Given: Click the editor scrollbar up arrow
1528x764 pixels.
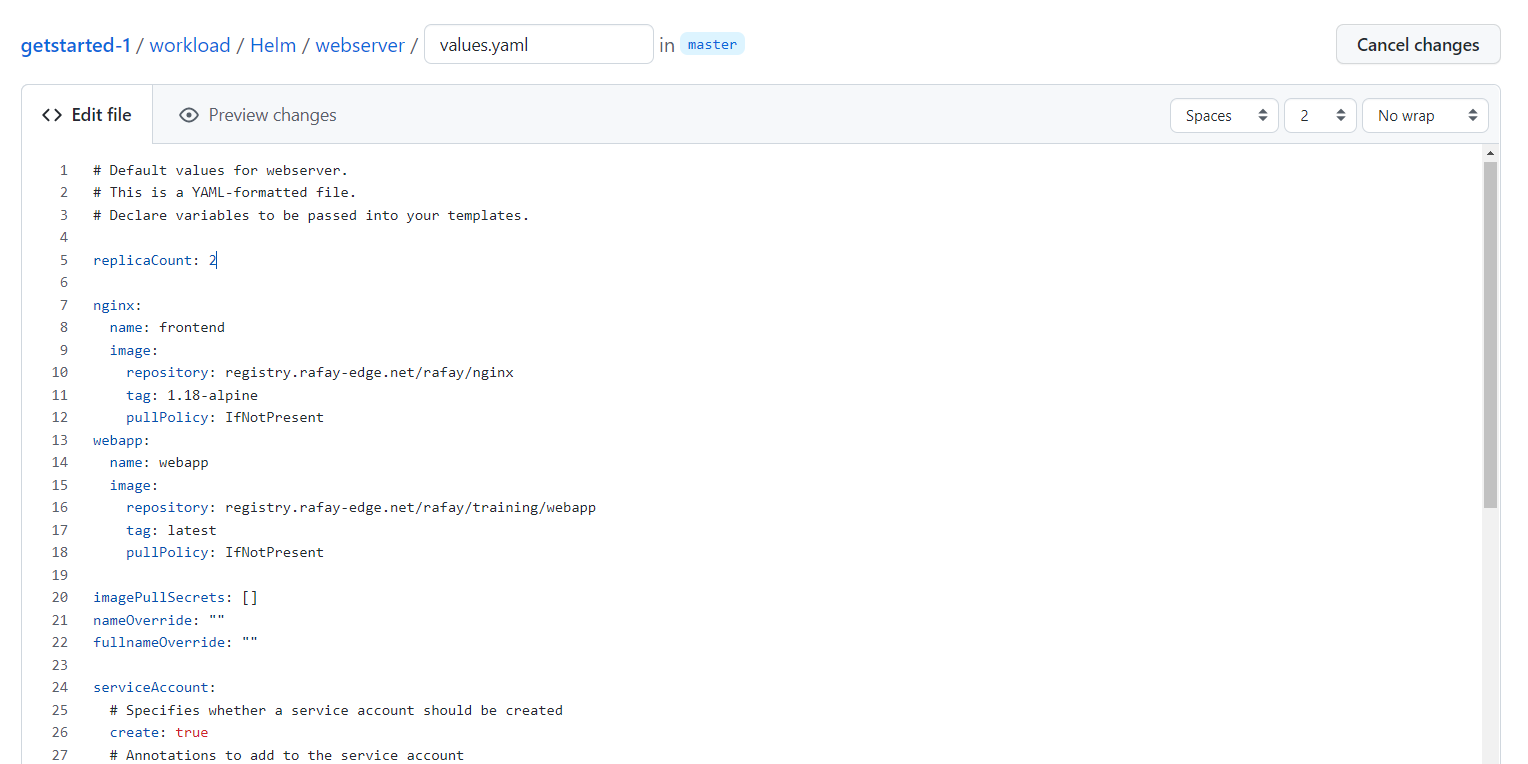Looking at the screenshot, I should (1490, 153).
